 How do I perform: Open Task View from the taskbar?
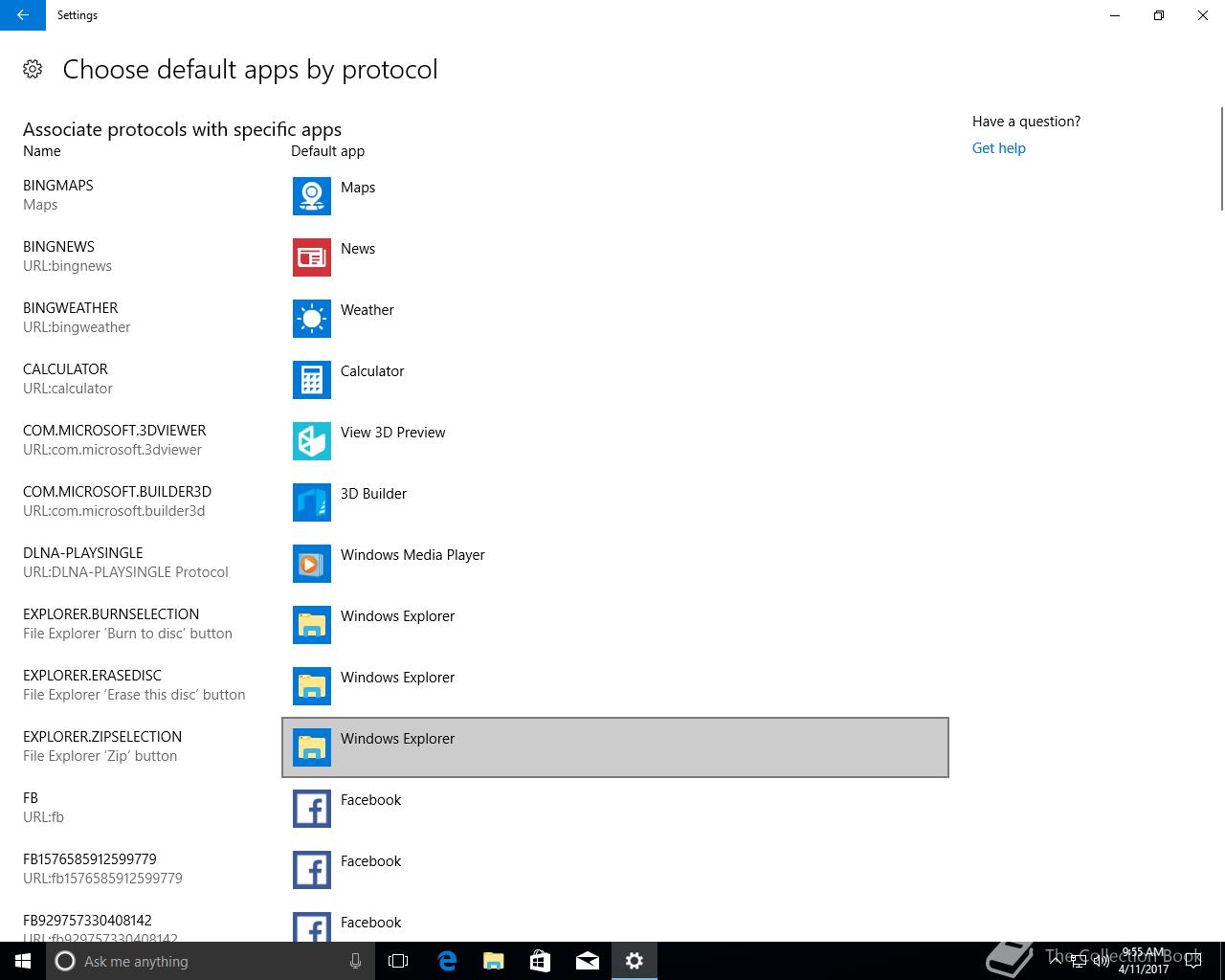[398, 961]
